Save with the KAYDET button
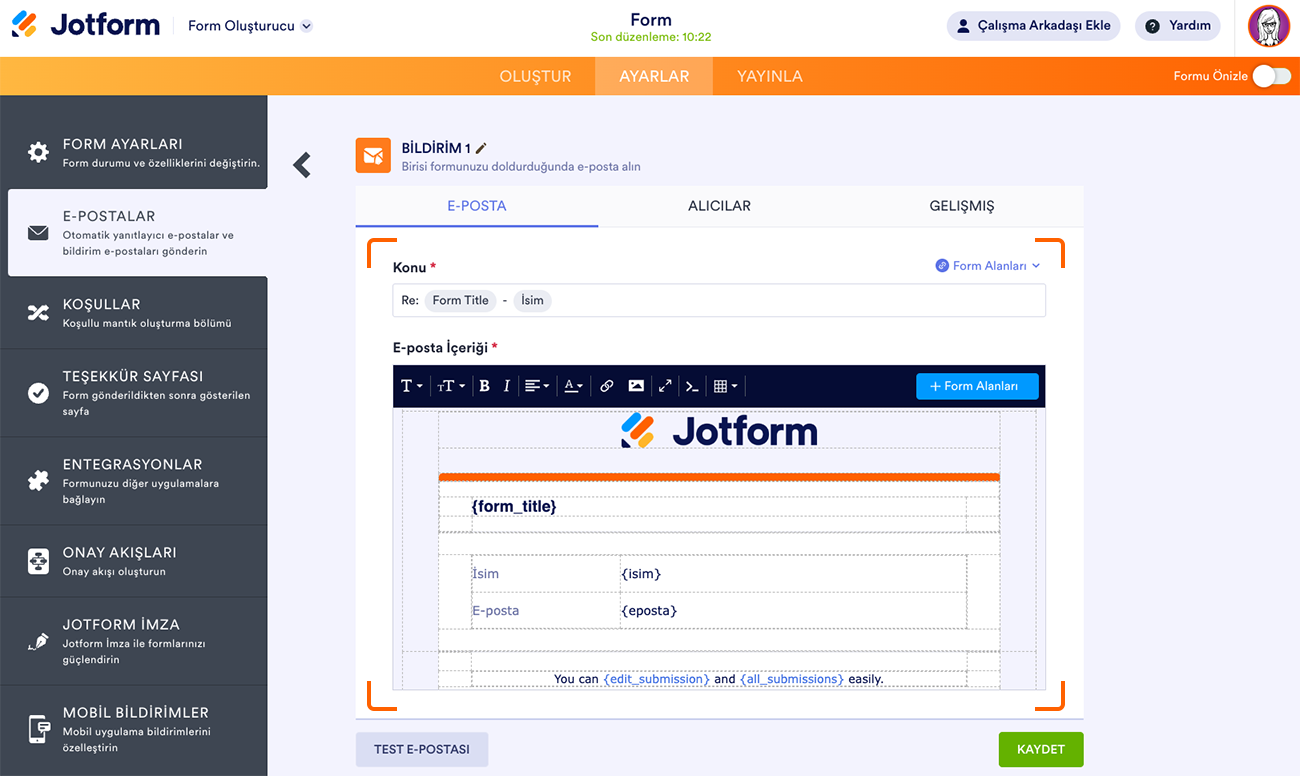This screenshot has width=1300, height=776. [x=1041, y=750]
